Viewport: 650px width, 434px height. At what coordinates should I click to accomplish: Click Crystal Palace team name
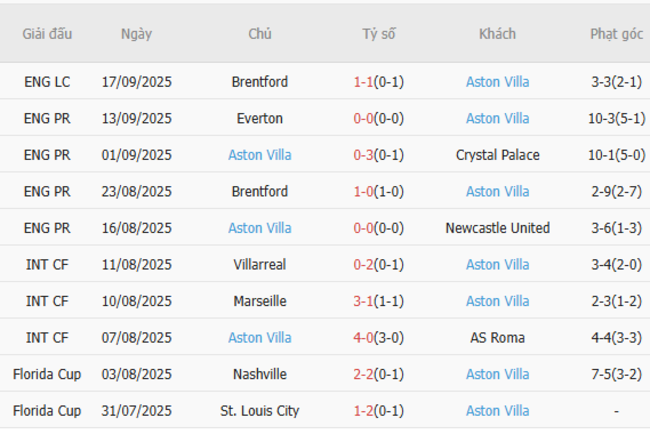click(497, 155)
